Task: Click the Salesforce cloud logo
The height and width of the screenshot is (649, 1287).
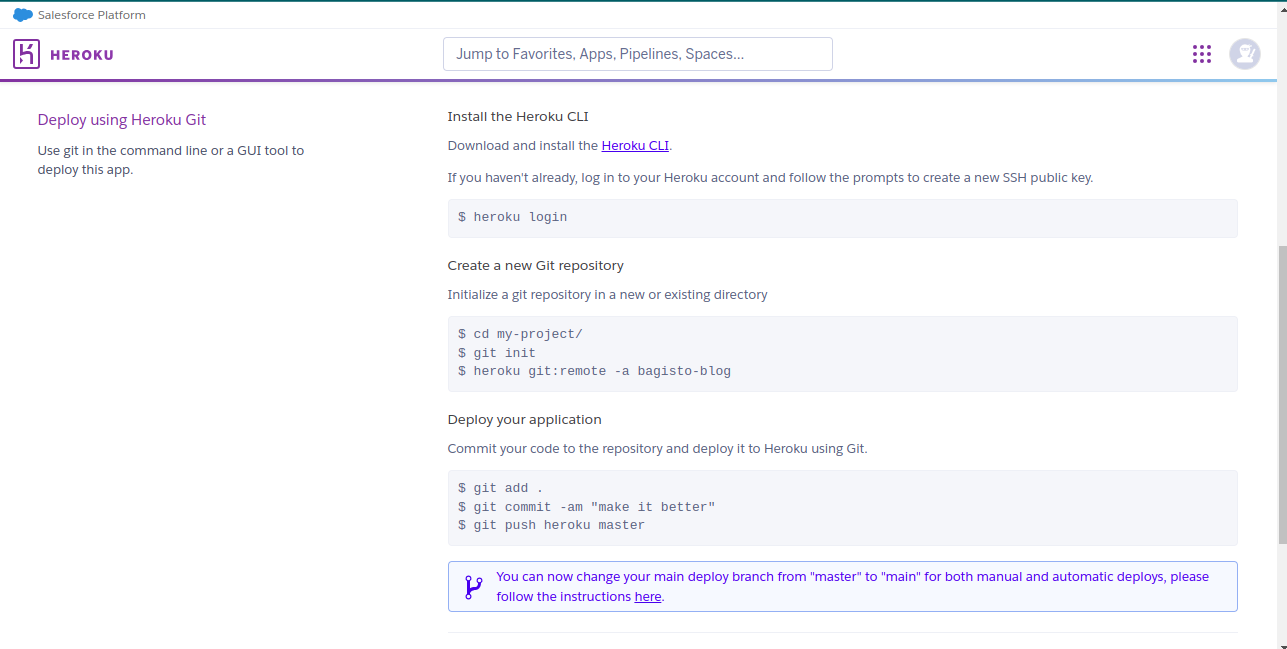Action: pyautogui.click(x=22, y=15)
